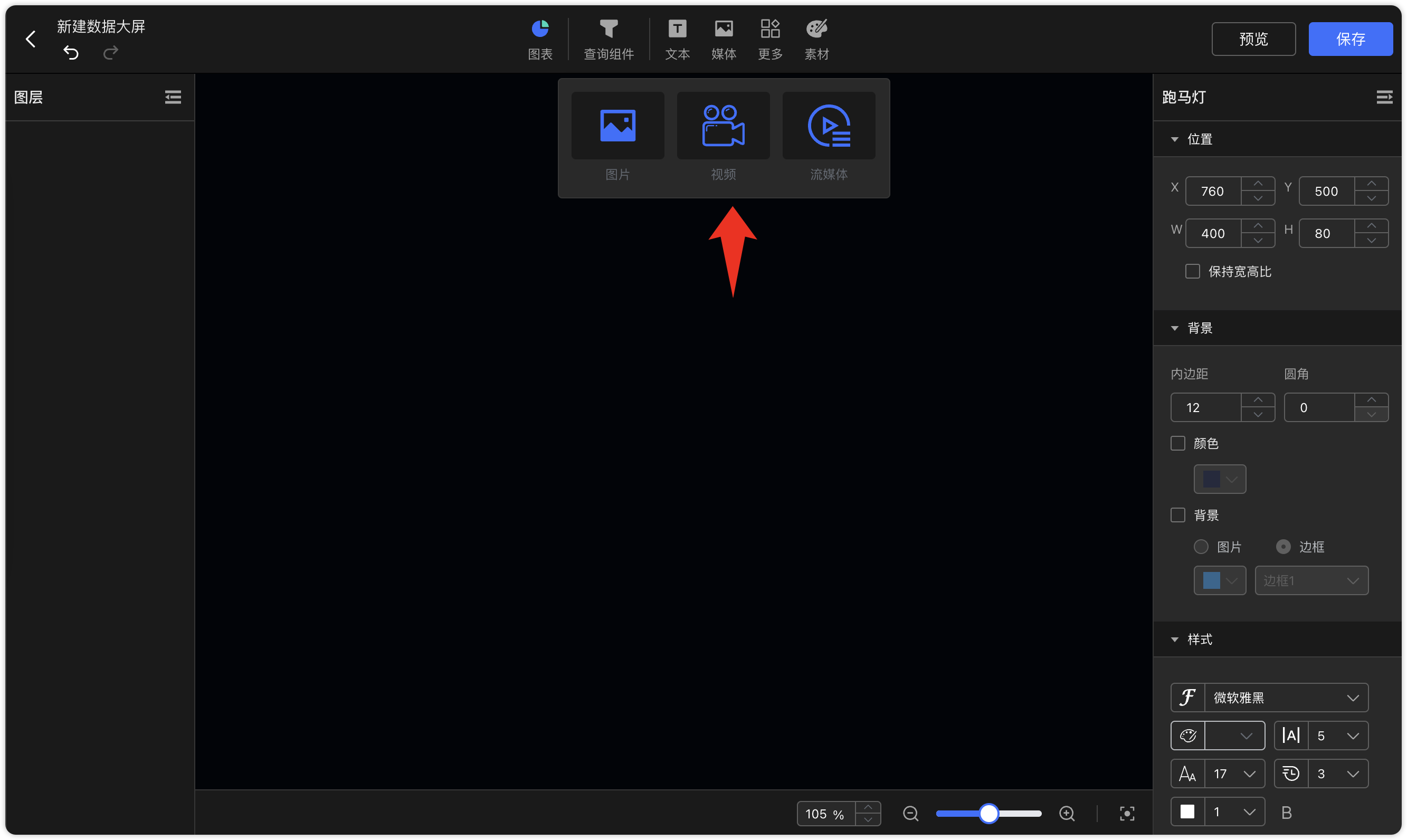Image resolution: width=1407 pixels, height=840 pixels.
Task: Click the 预览 preview button
Action: pos(1253,39)
